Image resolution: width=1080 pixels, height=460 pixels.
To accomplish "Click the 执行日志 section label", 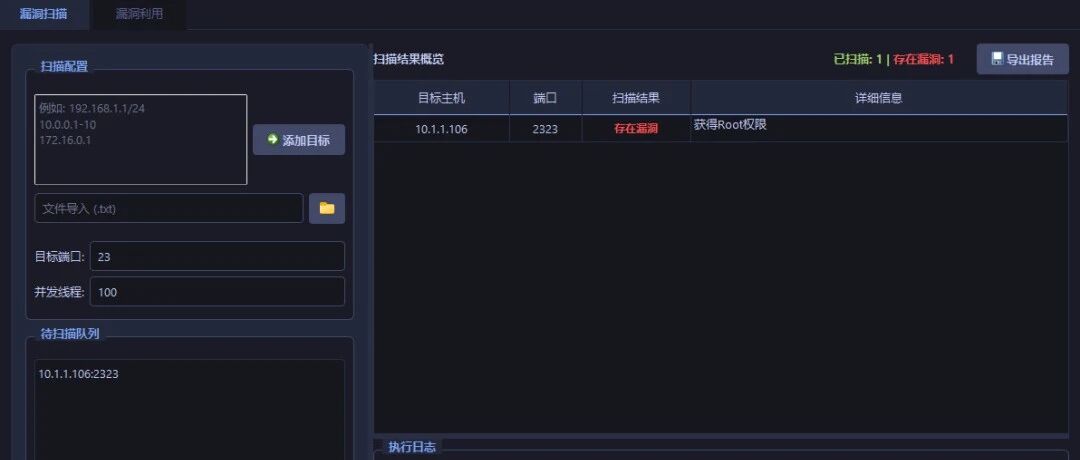I will [412, 446].
